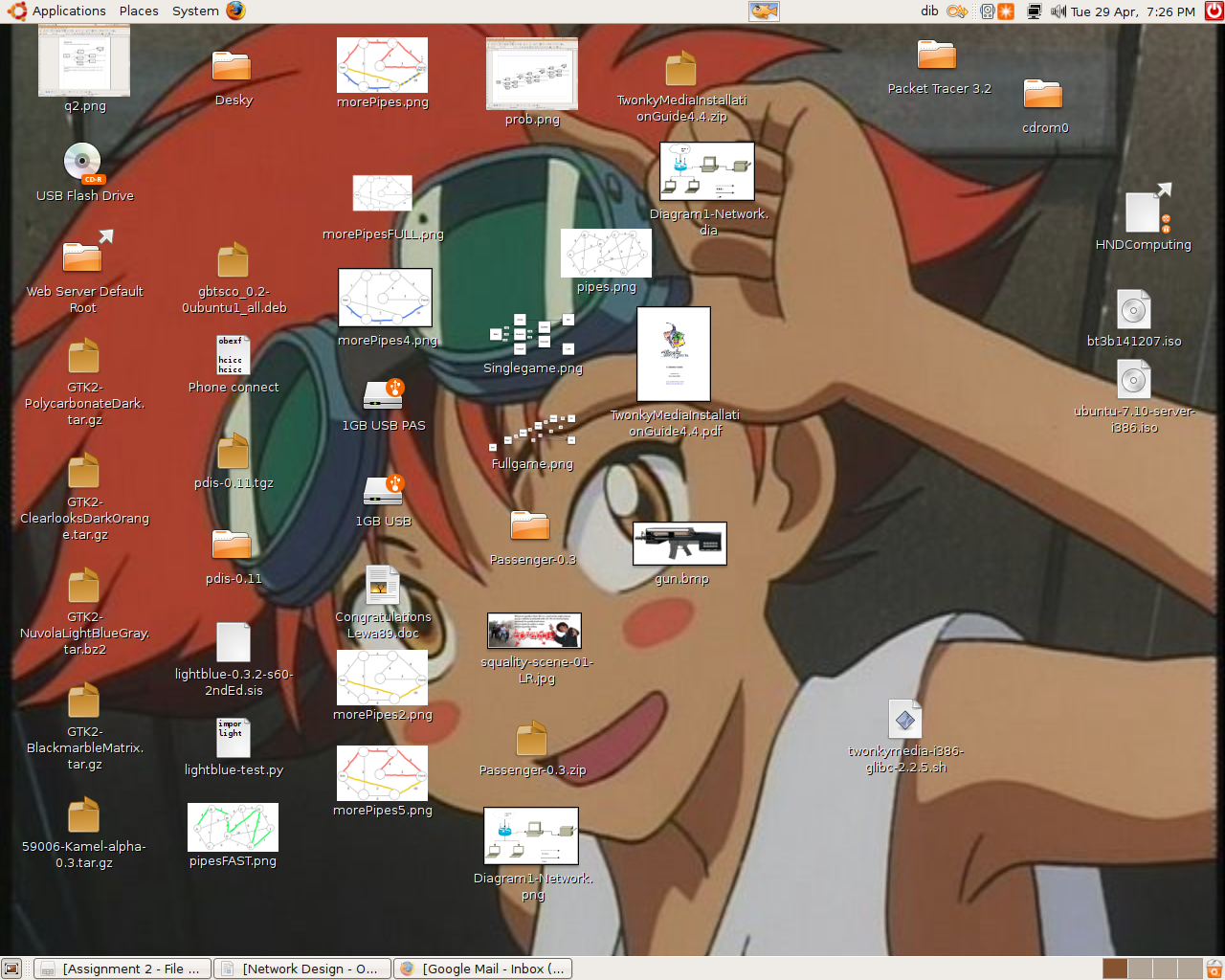Select GTK2-PolycarbonateDark.tar.gz archive
The image size is (1225, 980).
(83, 356)
